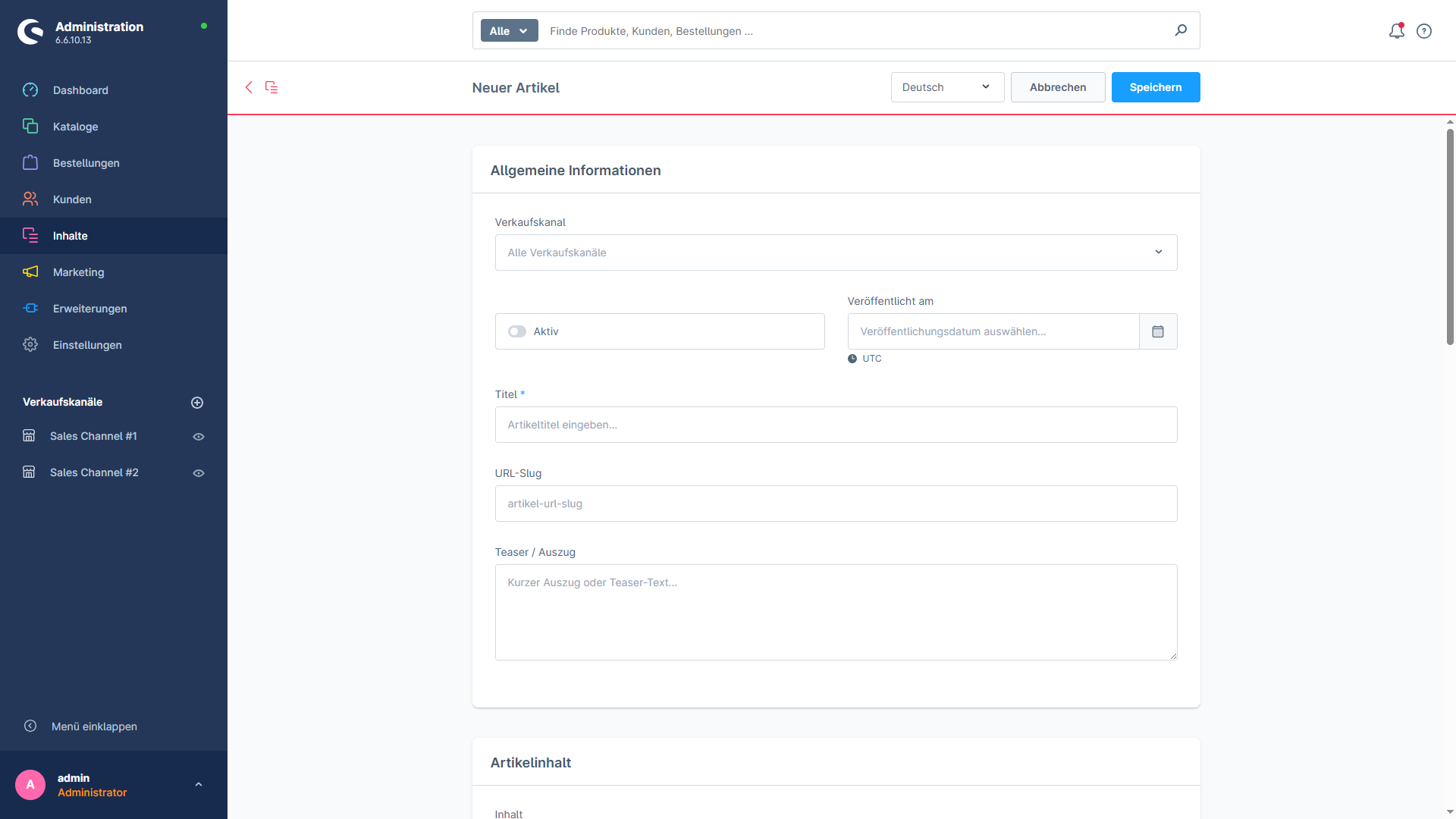1456x819 pixels.
Task: Click the version text 6.6.10.13
Action: pyautogui.click(x=73, y=40)
